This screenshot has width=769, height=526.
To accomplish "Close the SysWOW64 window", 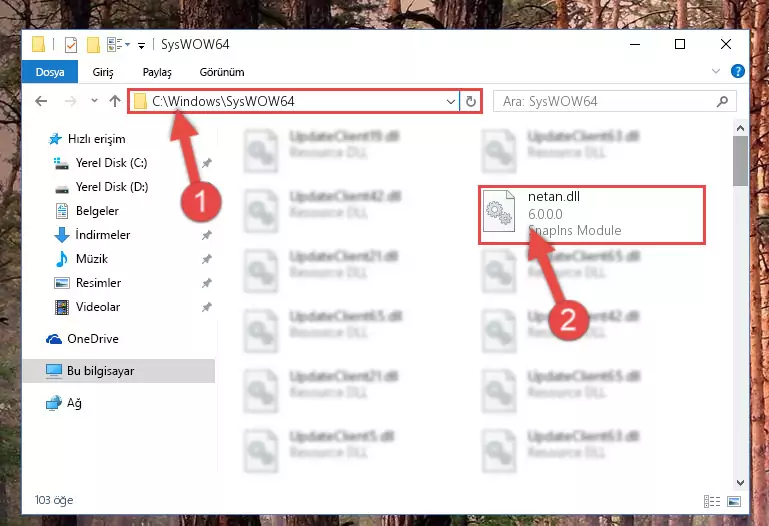I will [x=726, y=45].
